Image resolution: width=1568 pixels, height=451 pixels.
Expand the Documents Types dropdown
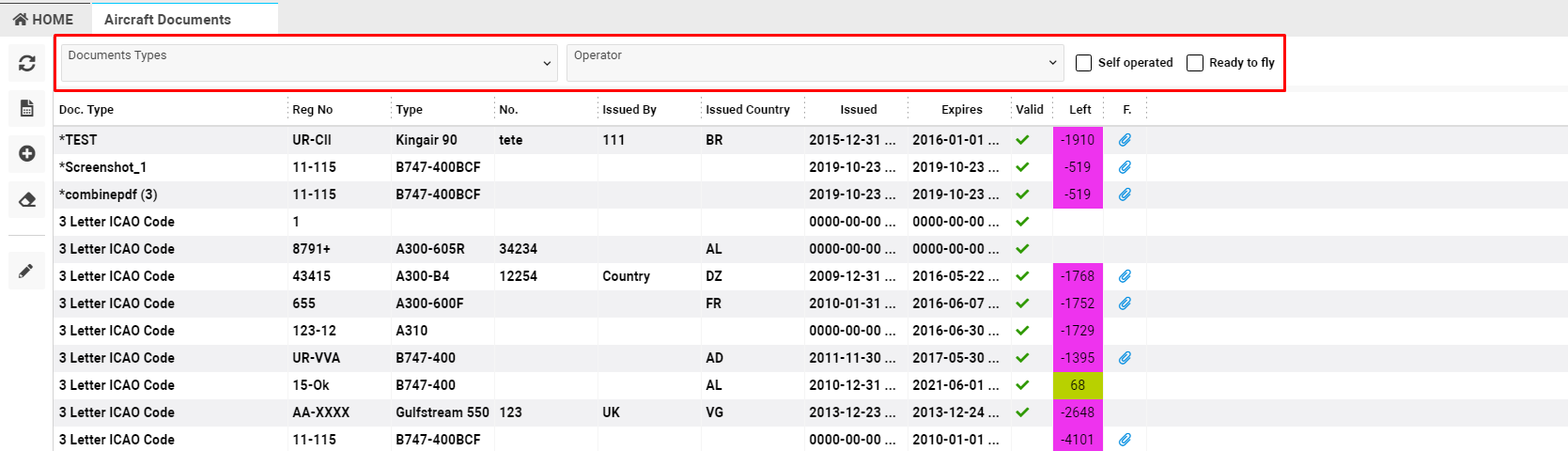309,63
